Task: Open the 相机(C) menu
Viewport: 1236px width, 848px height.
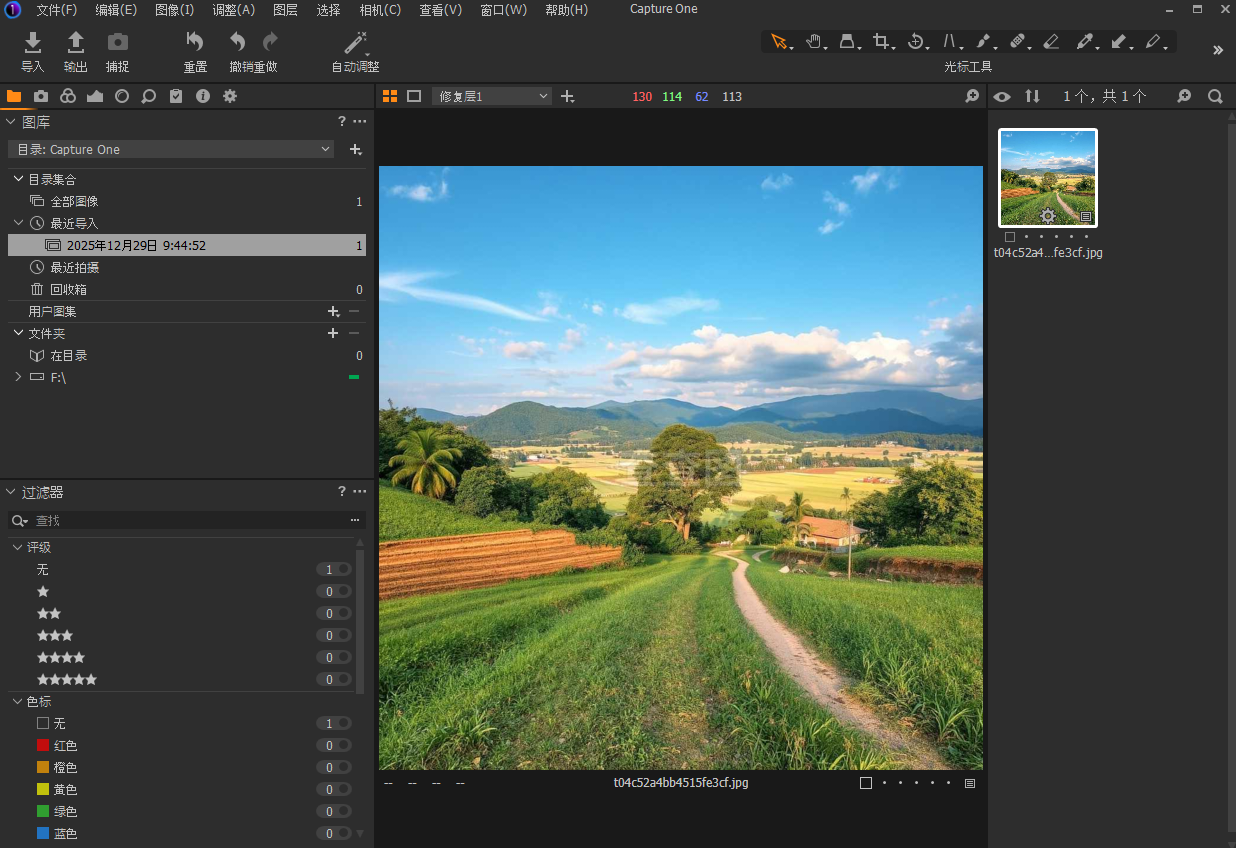Action: point(380,10)
